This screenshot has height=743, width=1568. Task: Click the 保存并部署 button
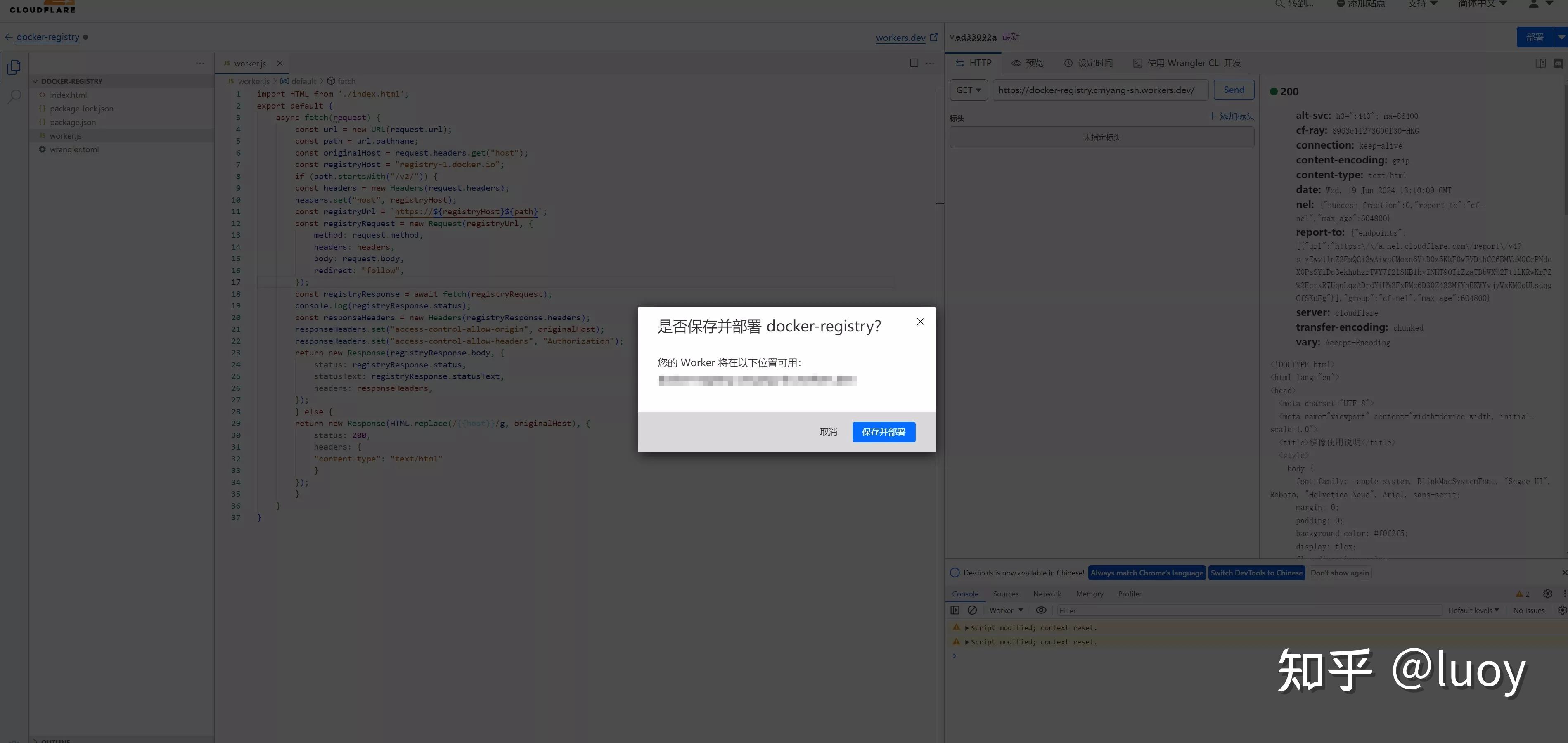pyautogui.click(x=883, y=432)
